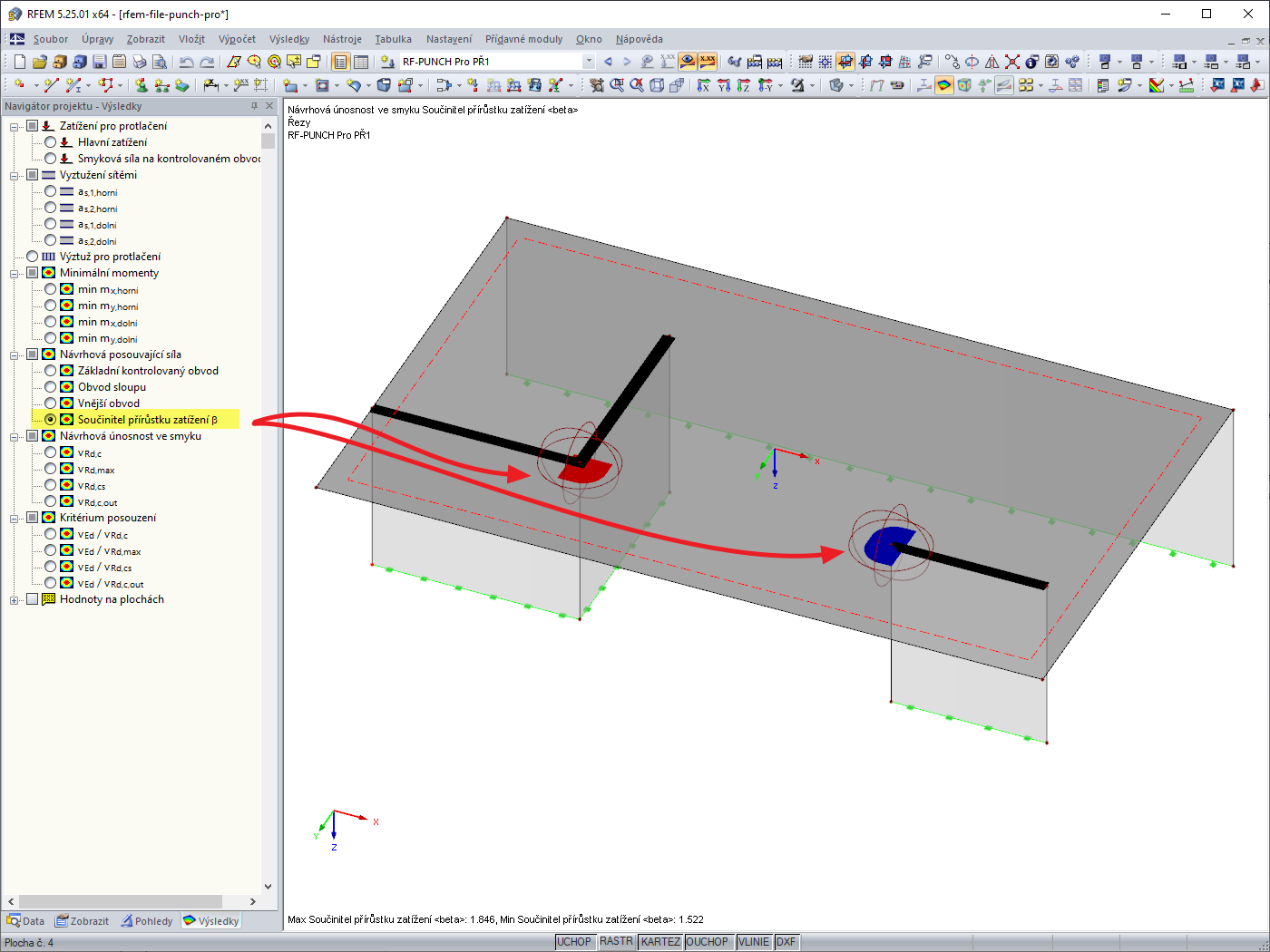Switch to the Data navigator tab
Image resolution: width=1270 pixels, height=952 pixels.
tap(25, 921)
